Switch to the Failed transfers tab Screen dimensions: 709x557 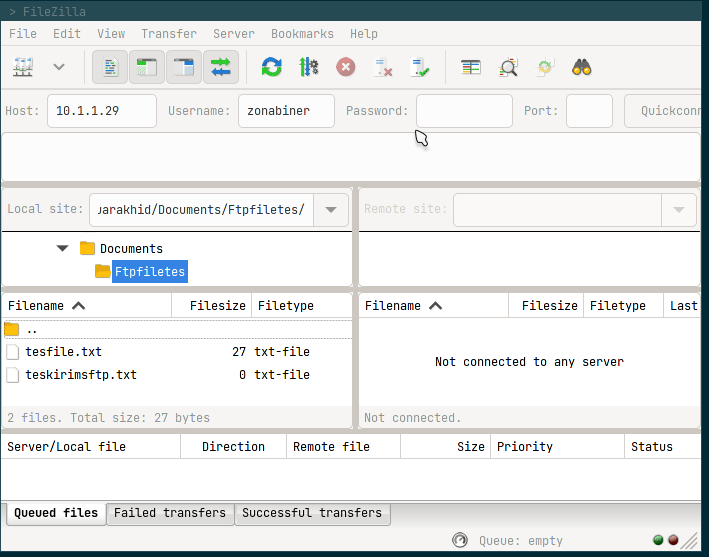click(170, 513)
